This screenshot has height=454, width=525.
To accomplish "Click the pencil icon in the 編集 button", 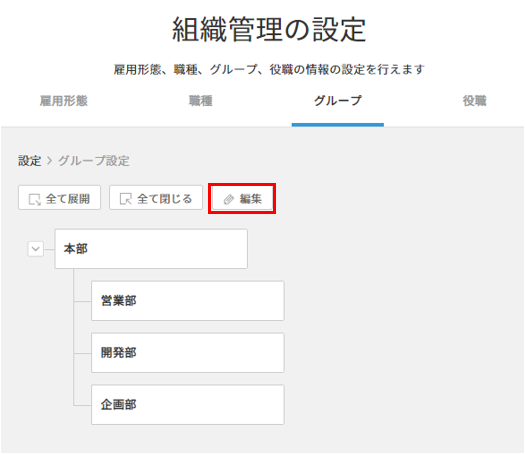I will point(229,200).
